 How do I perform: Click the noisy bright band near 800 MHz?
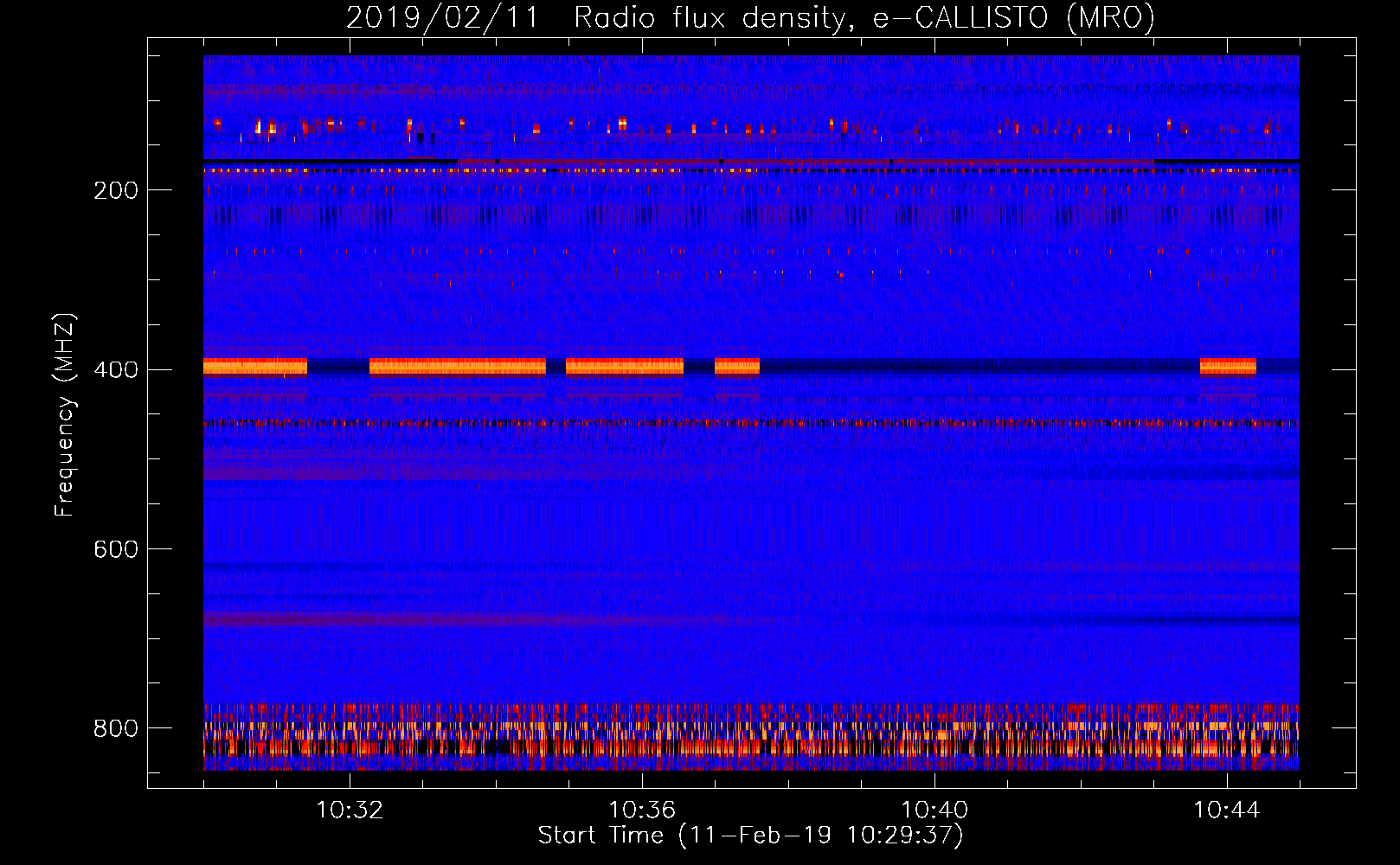[751, 737]
